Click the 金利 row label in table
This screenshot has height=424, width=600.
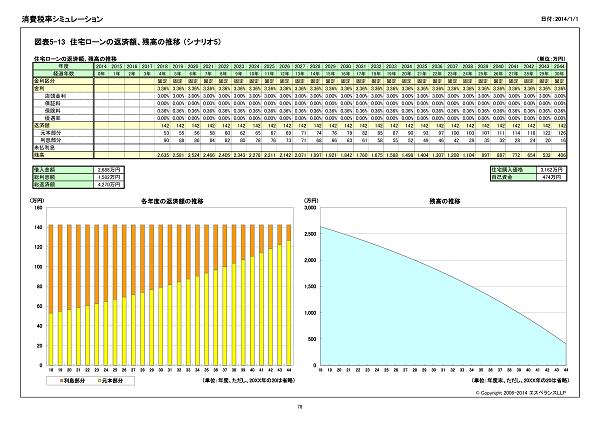pos(40,88)
